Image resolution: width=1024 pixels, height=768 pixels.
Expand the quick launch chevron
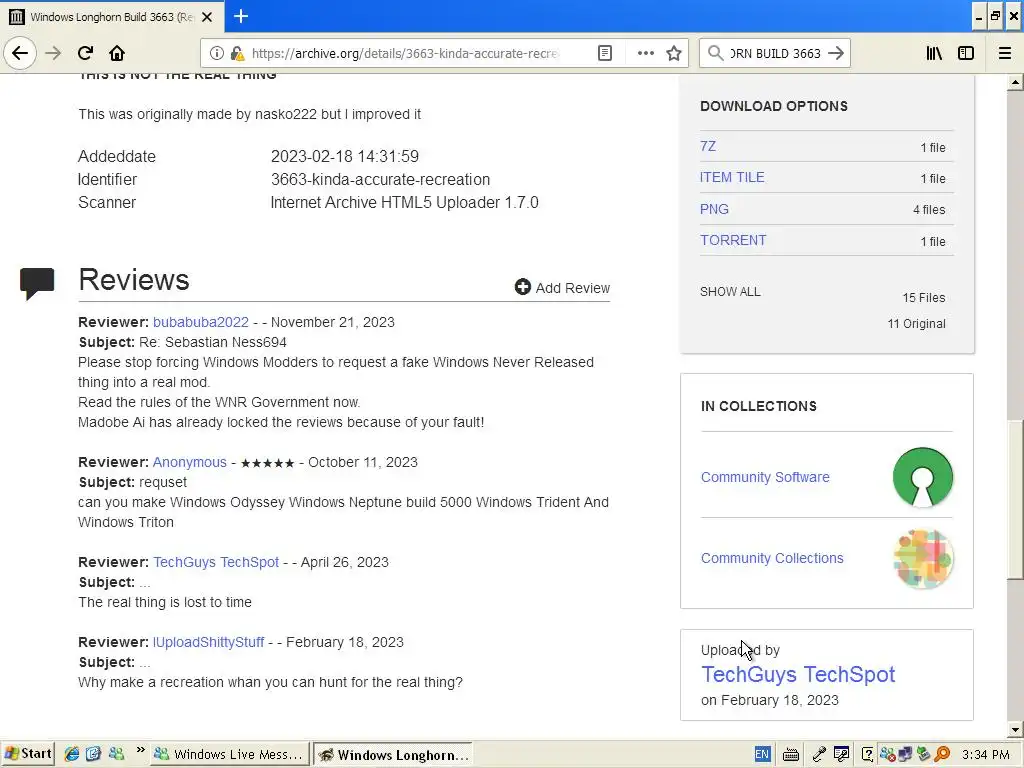point(140,751)
